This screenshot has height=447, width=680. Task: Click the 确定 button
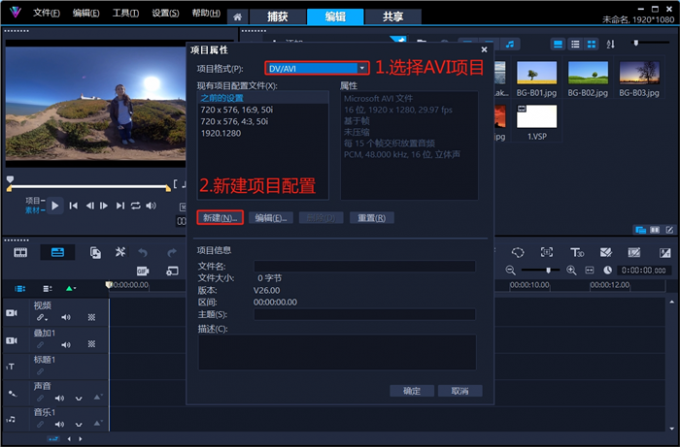(412, 391)
